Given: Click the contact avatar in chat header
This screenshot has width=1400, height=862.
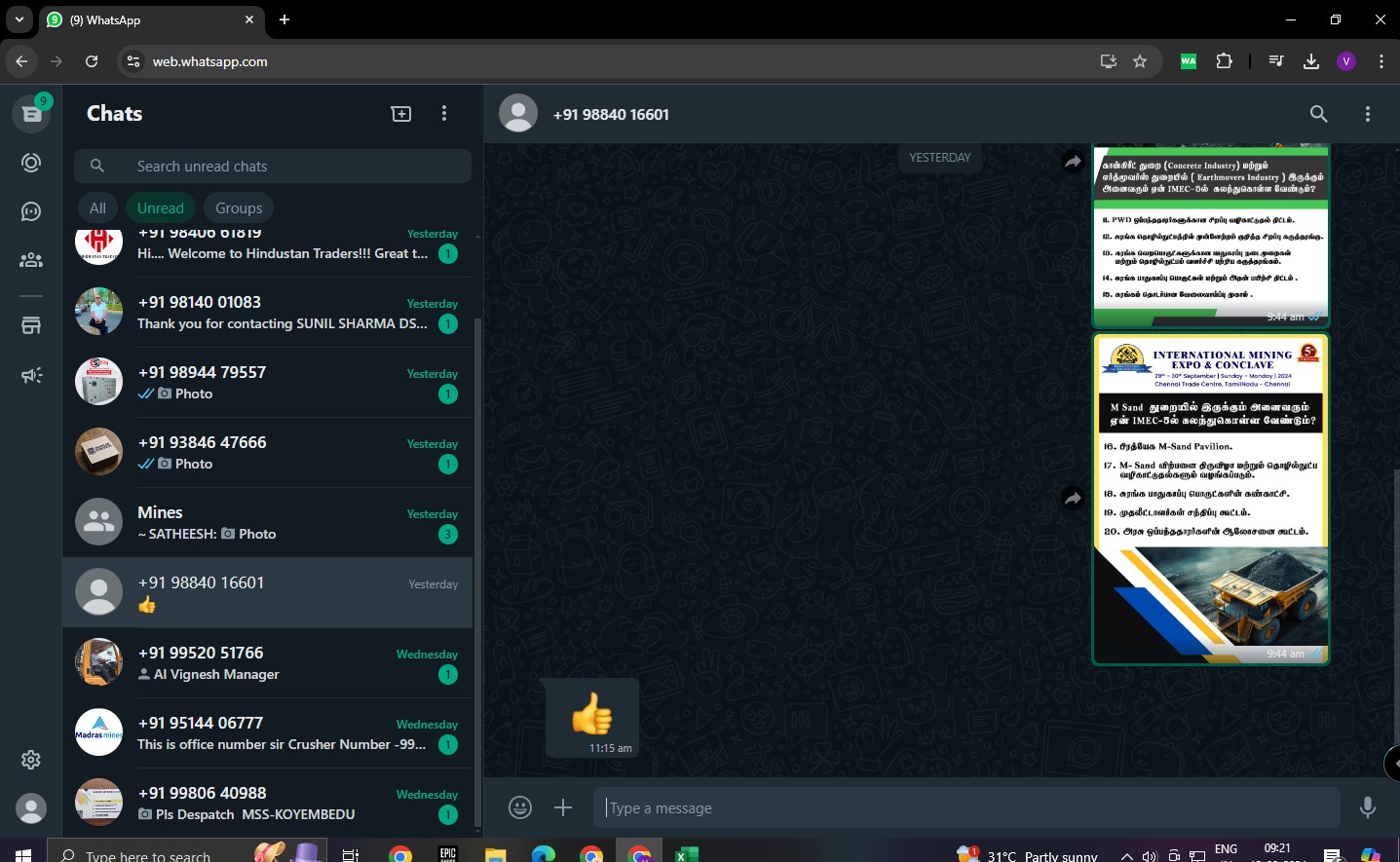Looking at the screenshot, I should pos(518,114).
